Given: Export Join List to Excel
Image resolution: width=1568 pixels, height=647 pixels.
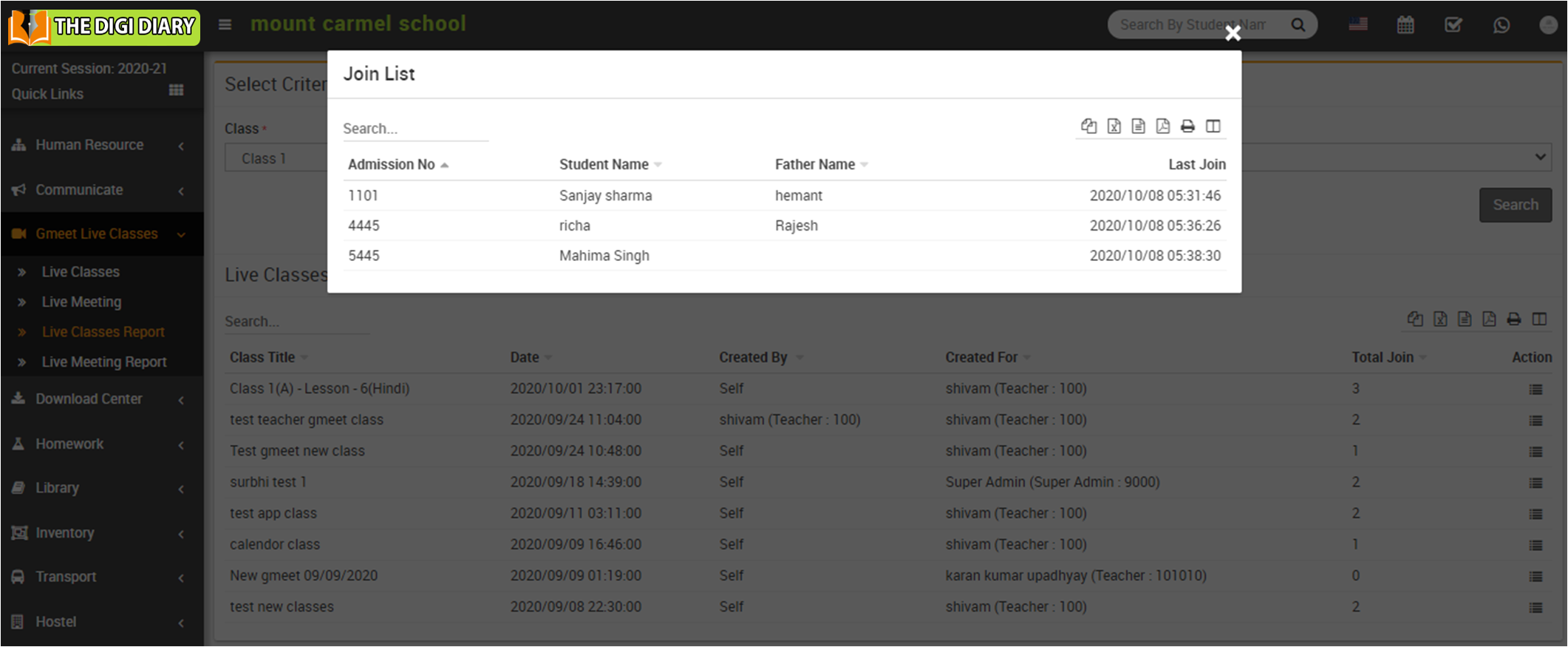Looking at the screenshot, I should point(1114,126).
